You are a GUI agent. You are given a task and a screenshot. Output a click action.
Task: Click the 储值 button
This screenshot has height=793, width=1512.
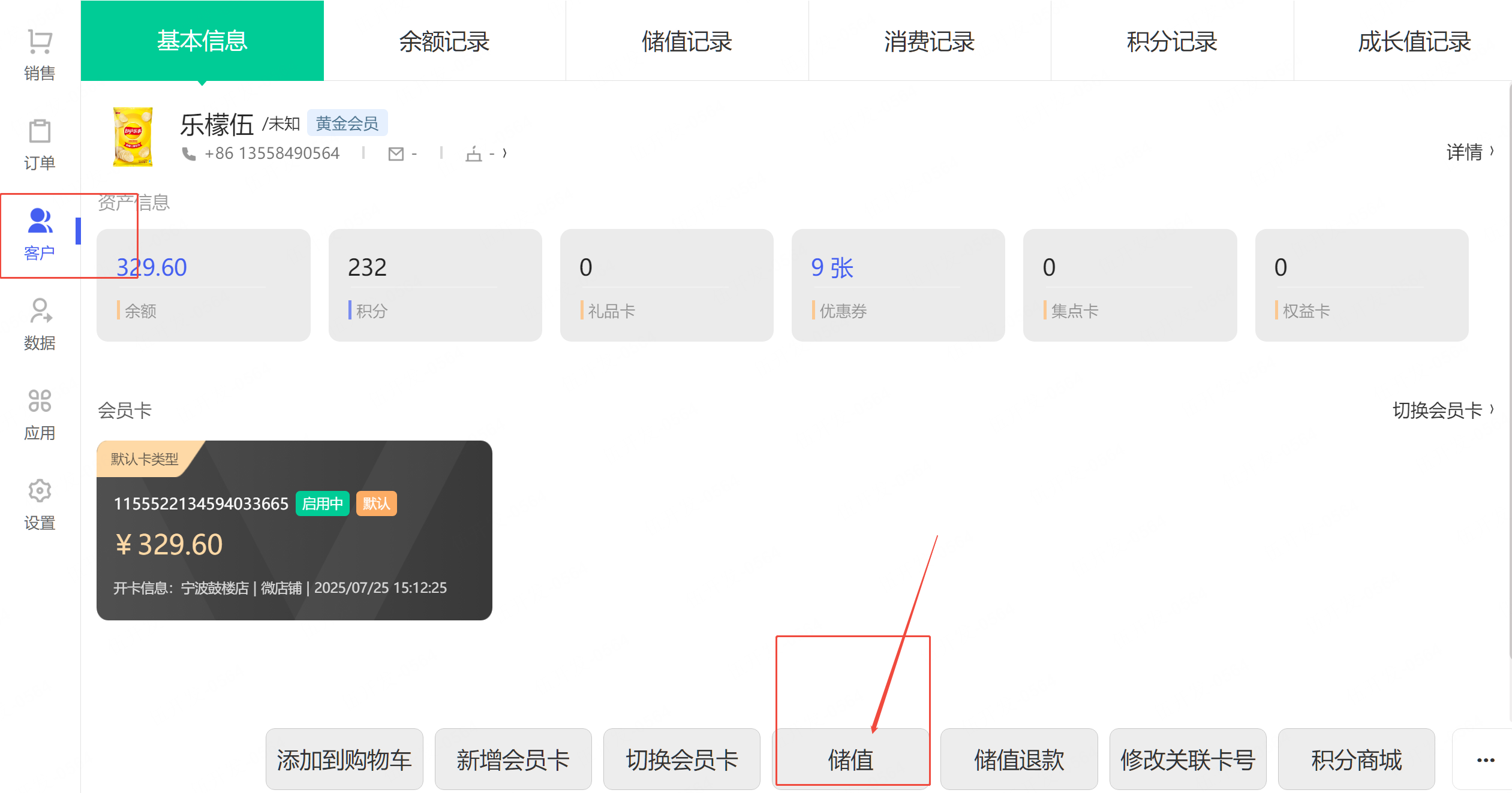850,760
